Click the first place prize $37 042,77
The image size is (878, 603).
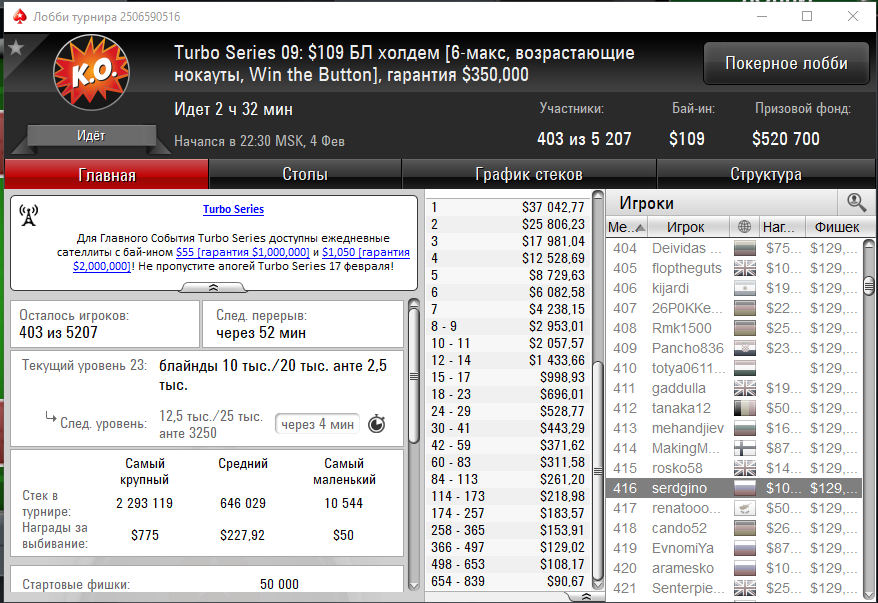click(553, 207)
